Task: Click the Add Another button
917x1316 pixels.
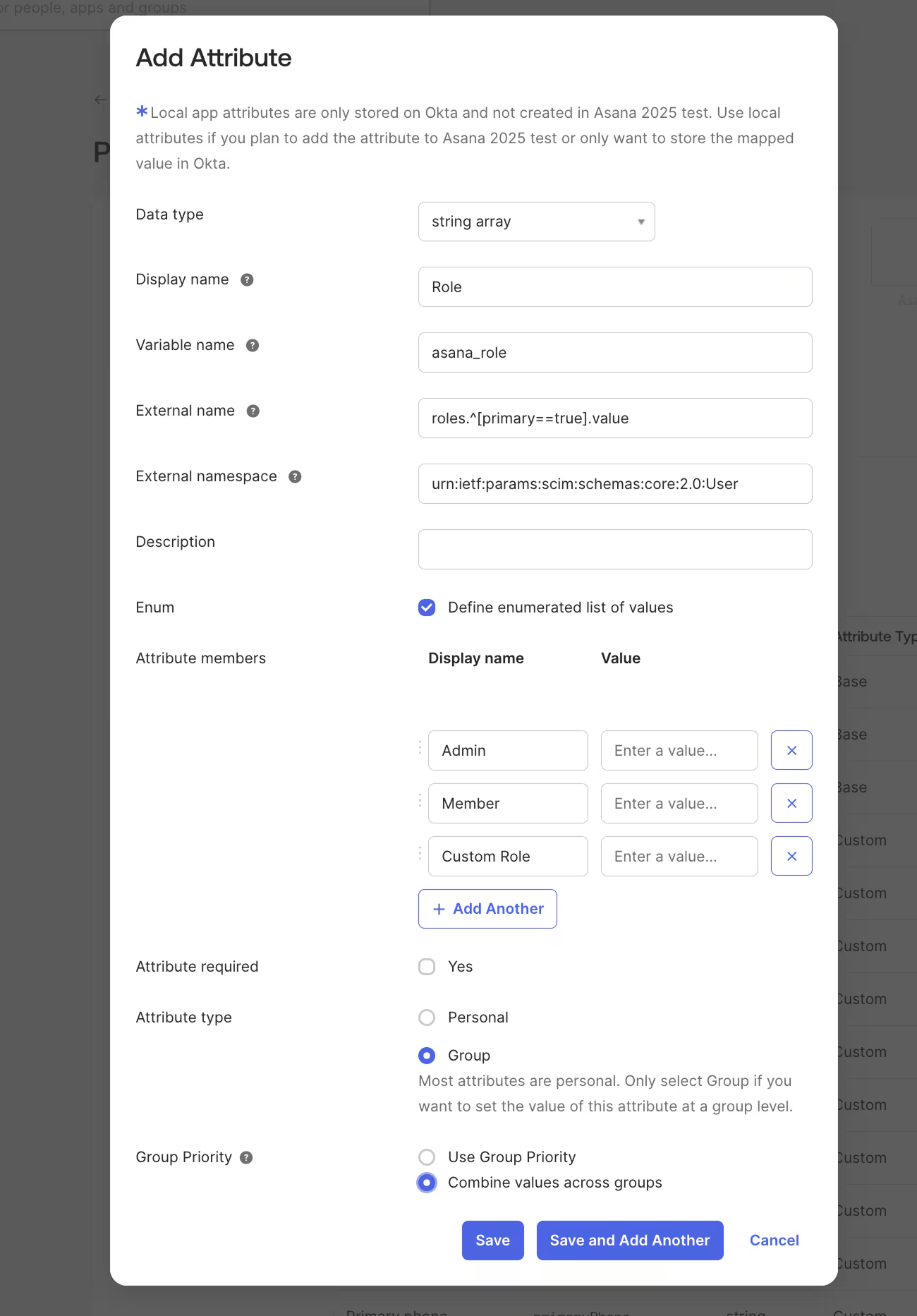Action: [487, 909]
